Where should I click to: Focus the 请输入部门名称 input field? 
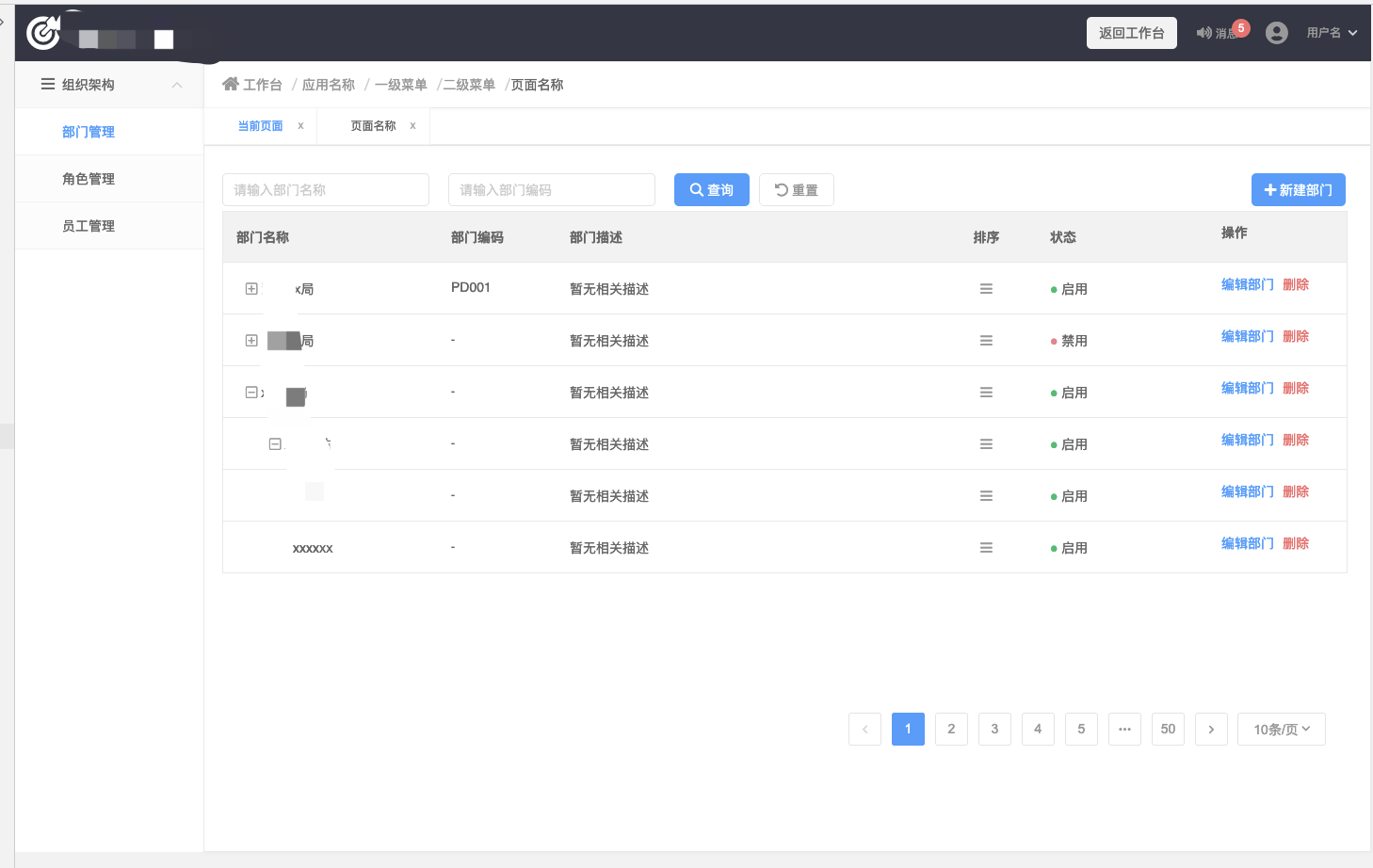326,190
